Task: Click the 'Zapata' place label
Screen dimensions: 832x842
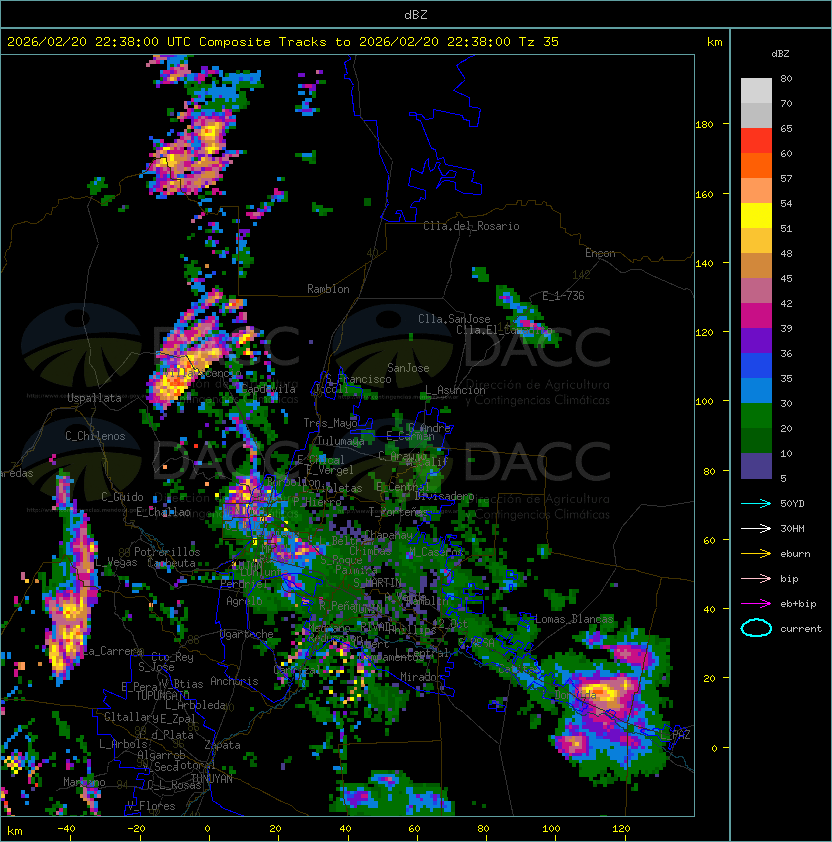Action: coord(222,745)
